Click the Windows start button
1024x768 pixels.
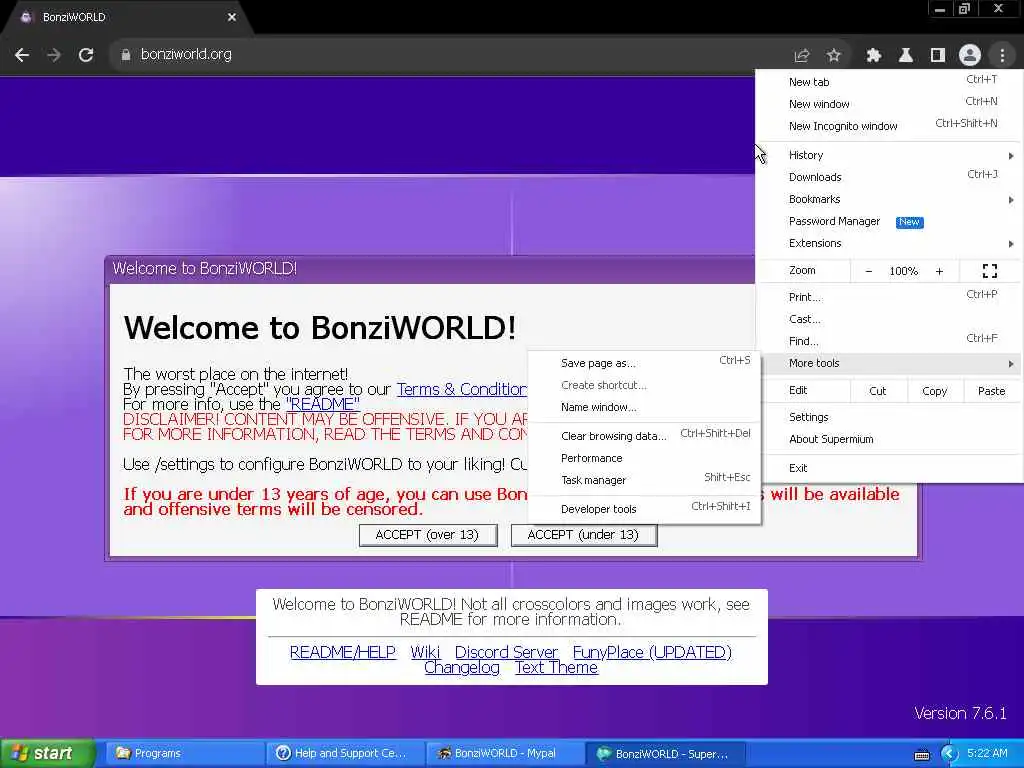tap(47, 754)
